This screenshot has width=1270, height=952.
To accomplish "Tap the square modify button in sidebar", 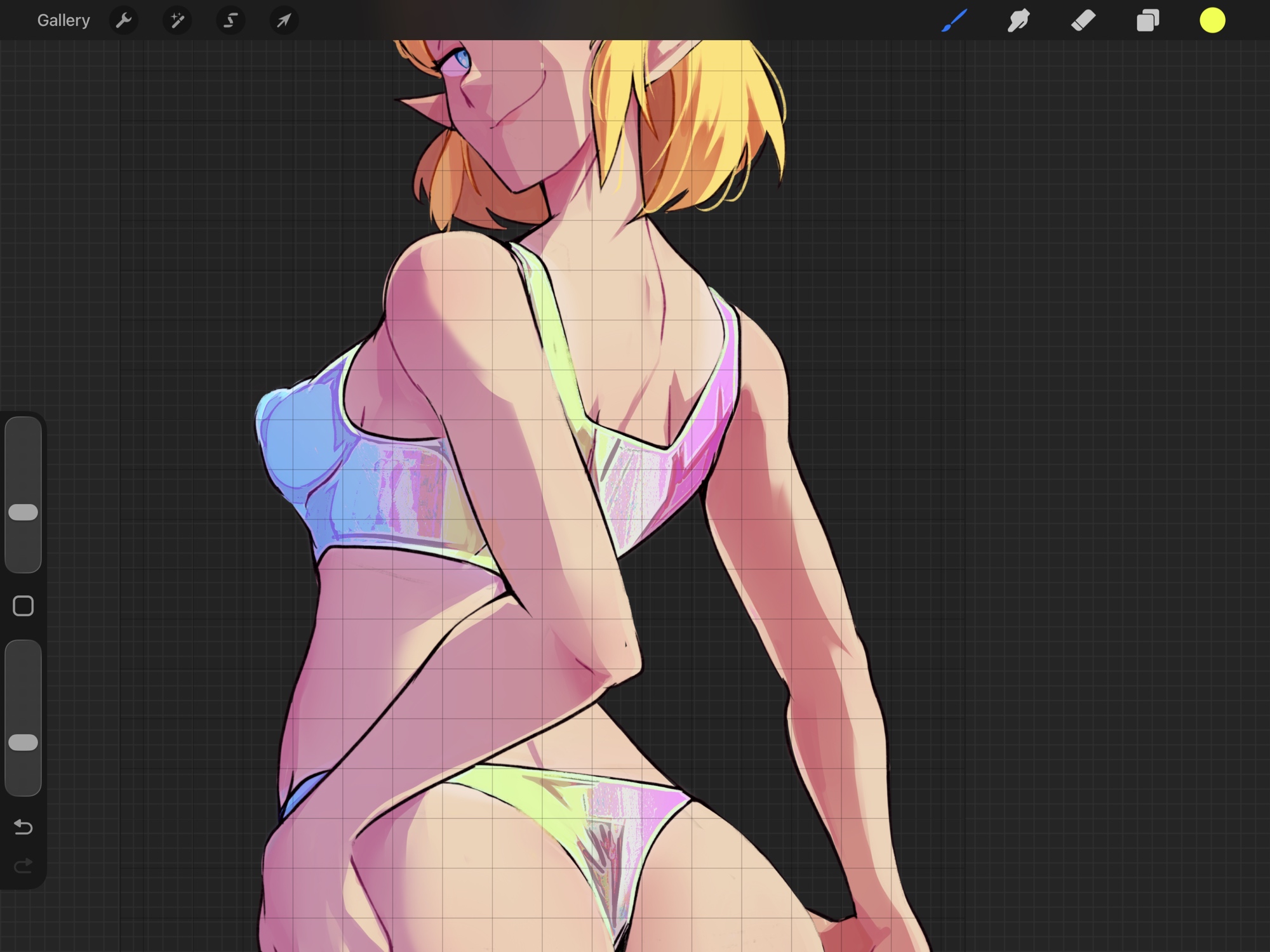I will pos(23,606).
